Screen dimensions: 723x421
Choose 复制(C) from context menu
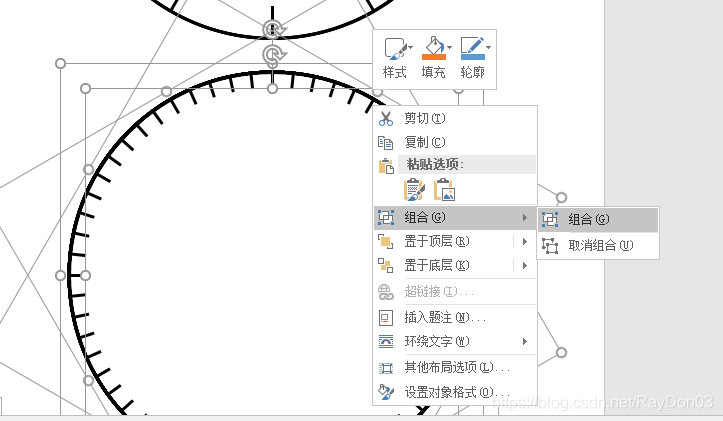[455, 142]
